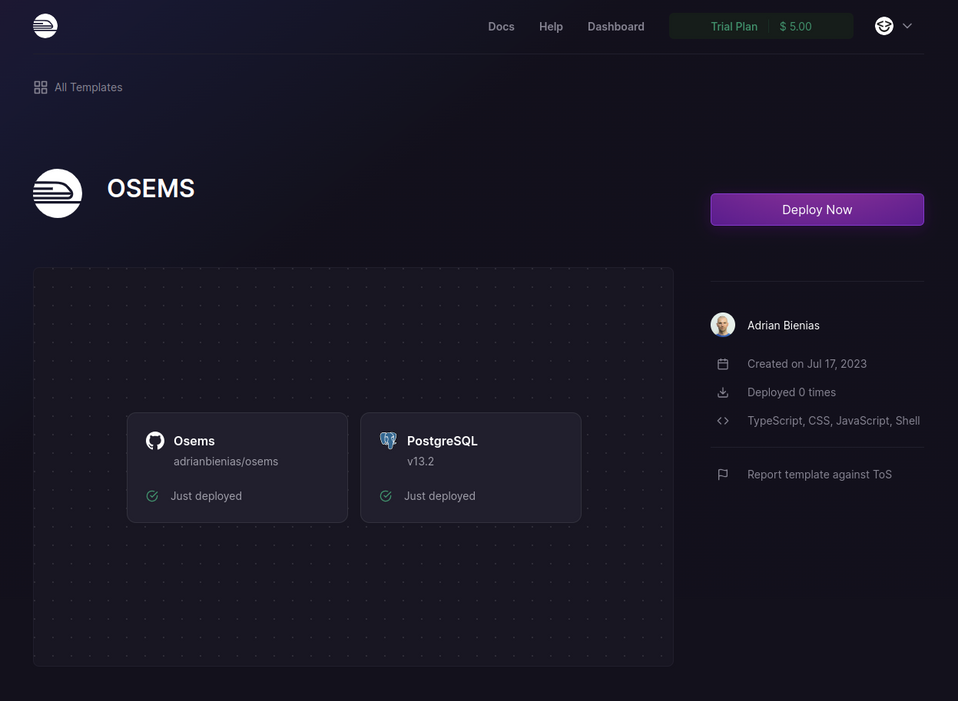Click the check icon on PostgreSQL card
Image resolution: width=958 pixels, height=701 pixels.
click(386, 496)
